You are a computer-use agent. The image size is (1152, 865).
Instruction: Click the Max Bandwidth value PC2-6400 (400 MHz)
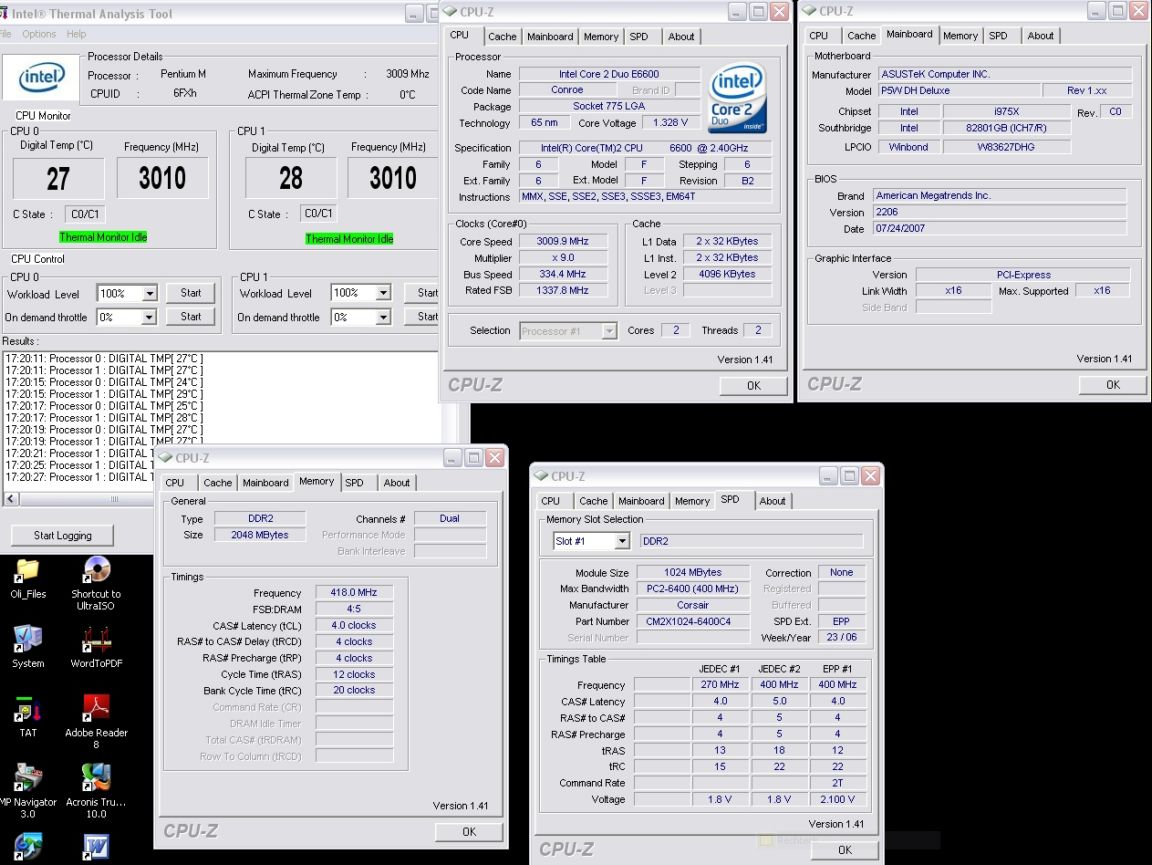tap(693, 589)
